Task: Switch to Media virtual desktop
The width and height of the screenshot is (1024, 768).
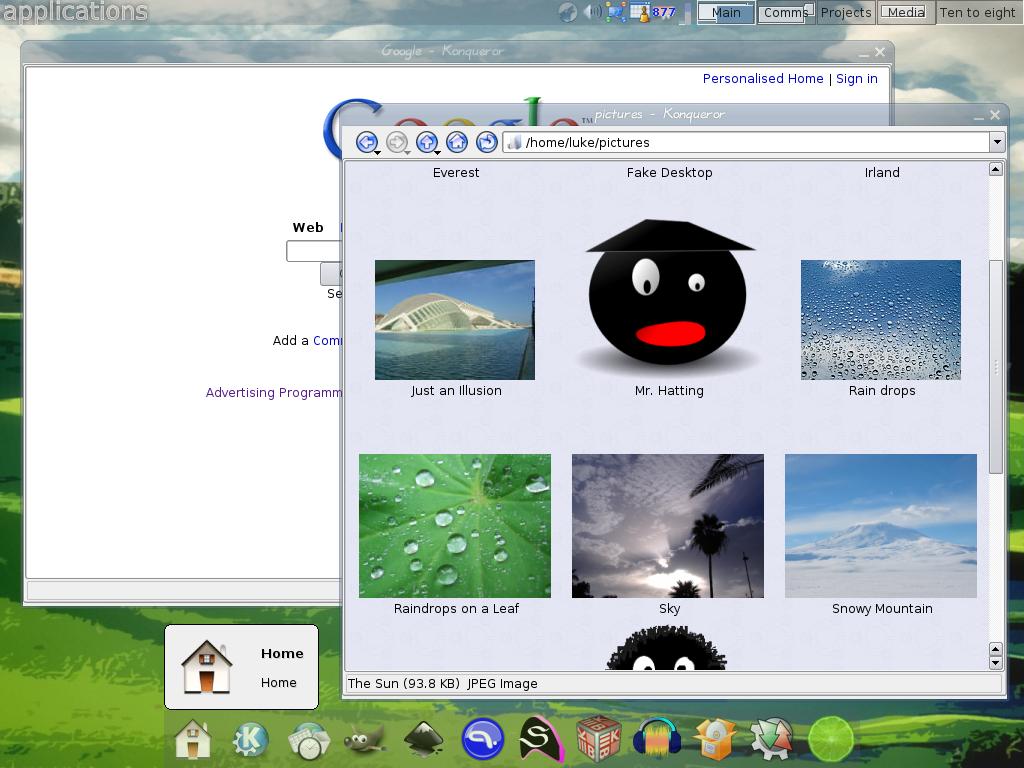Action: 905,12
